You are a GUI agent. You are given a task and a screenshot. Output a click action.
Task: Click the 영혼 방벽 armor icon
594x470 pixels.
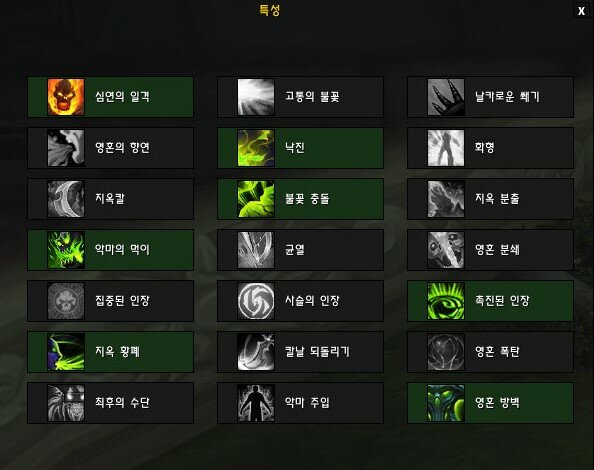pyautogui.click(x=446, y=403)
